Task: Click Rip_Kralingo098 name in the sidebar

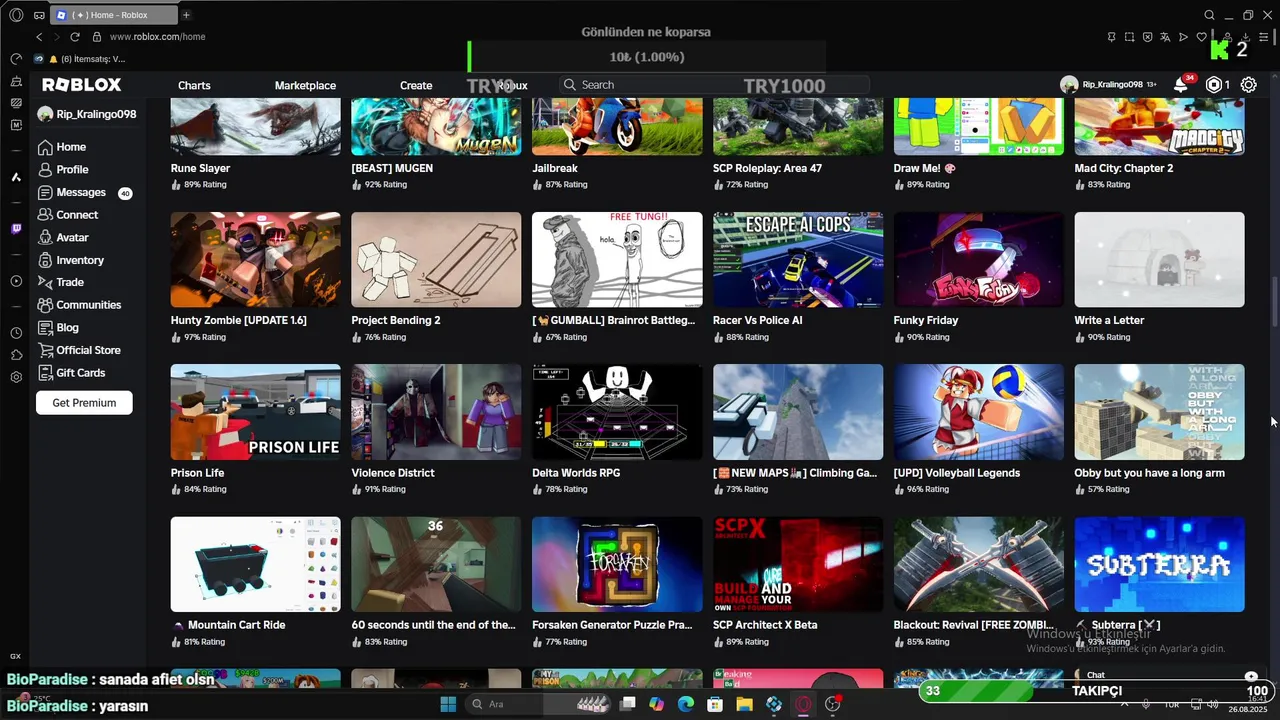Action: 96,114
